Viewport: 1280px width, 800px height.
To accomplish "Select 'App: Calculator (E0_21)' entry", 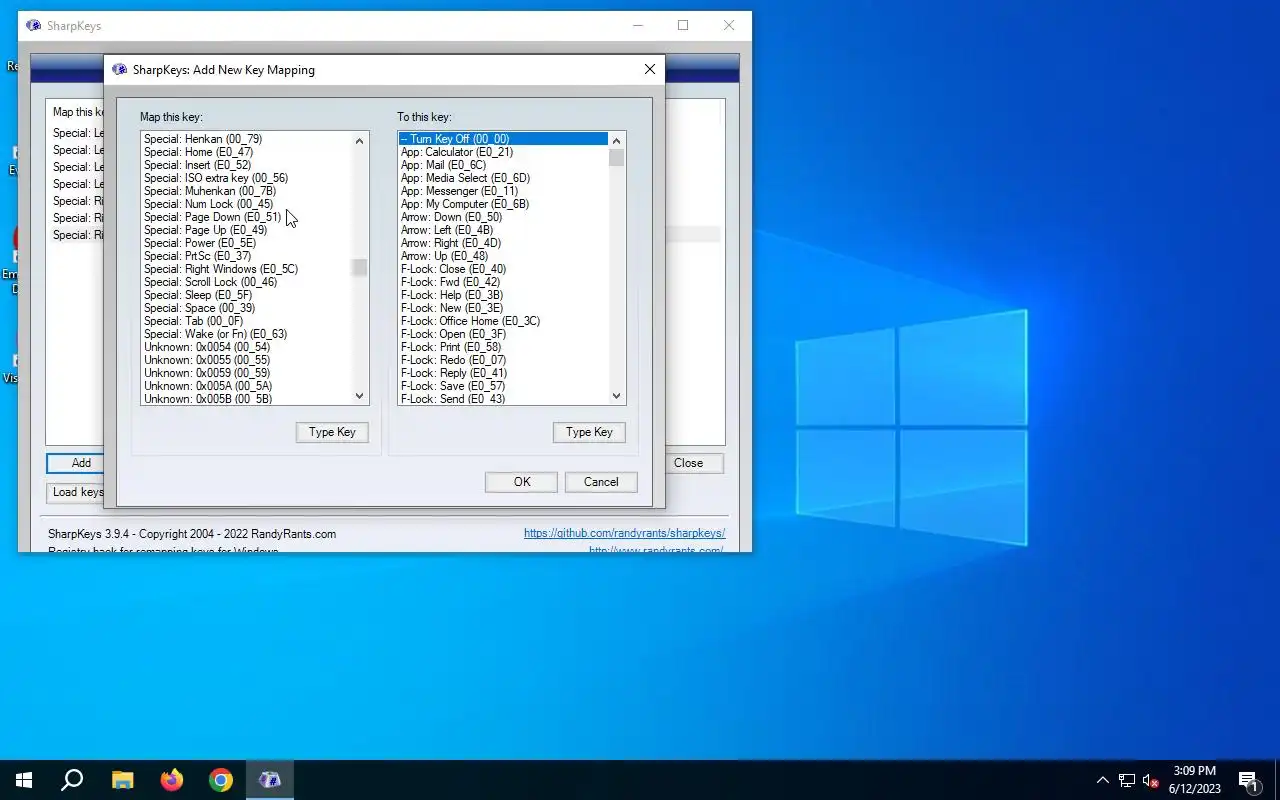I will (x=503, y=152).
